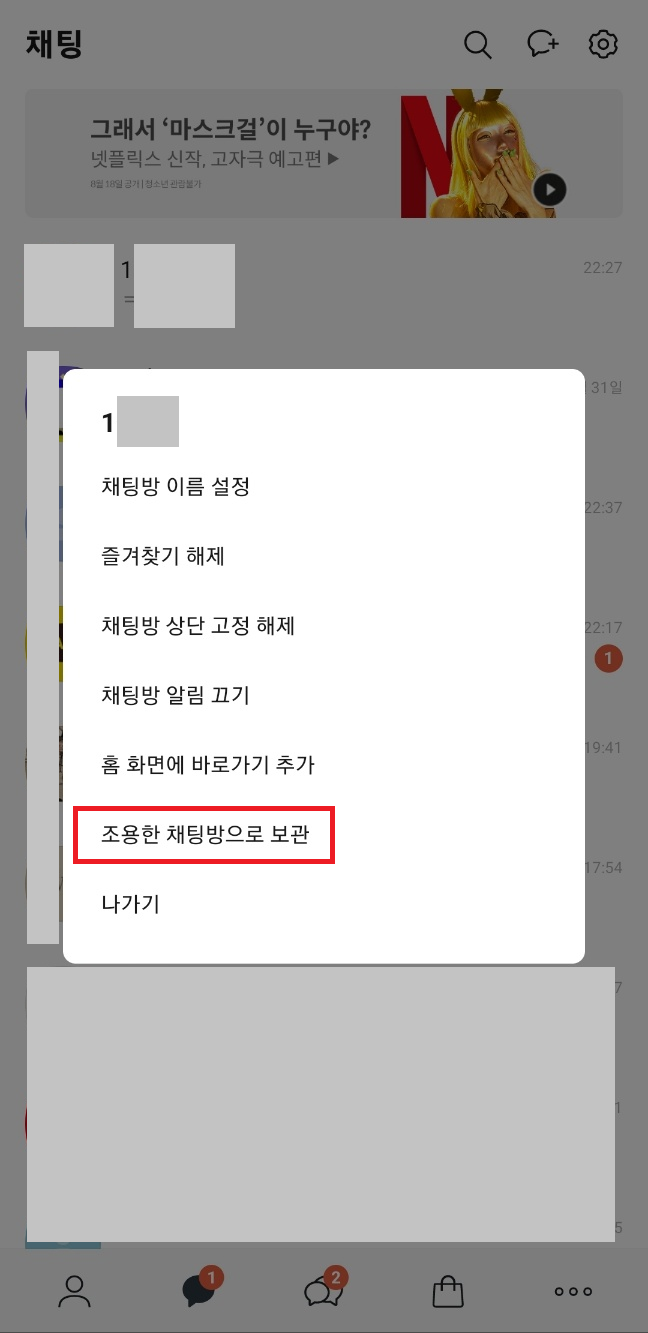Open Shopping bag tab icon
Image resolution: width=648 pixels, height=1333 pixels.
(448, 1291)
